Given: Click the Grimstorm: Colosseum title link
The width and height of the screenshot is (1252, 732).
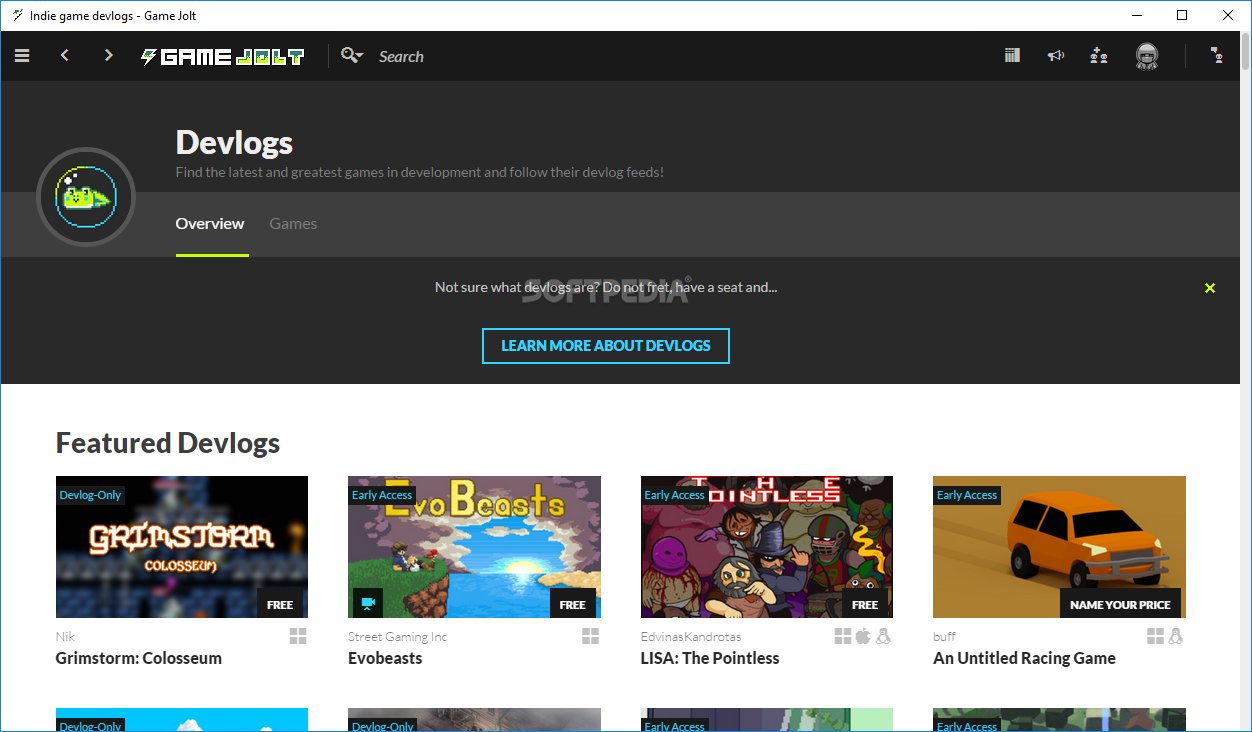Looking at the screenshot, I should (x=139, y=658).
